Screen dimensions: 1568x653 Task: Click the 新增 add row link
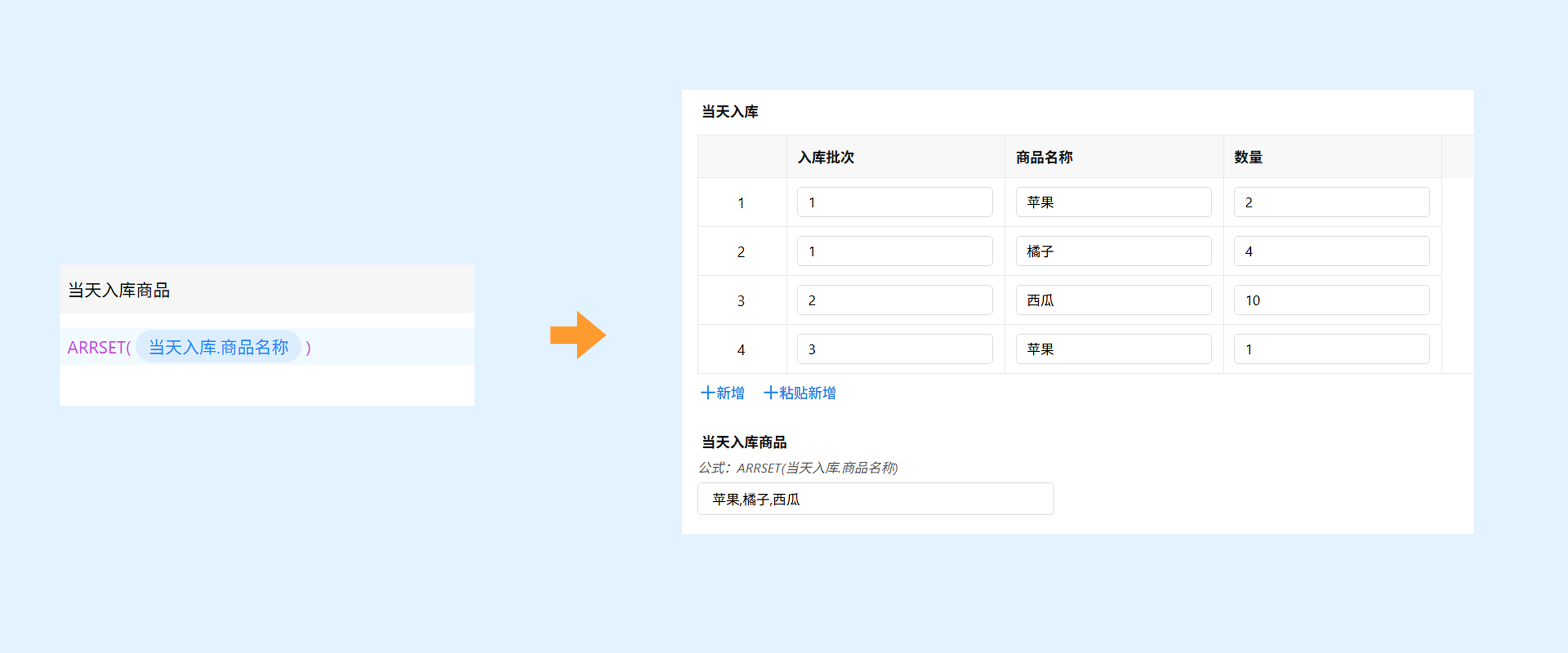click(x=722, y=393)
